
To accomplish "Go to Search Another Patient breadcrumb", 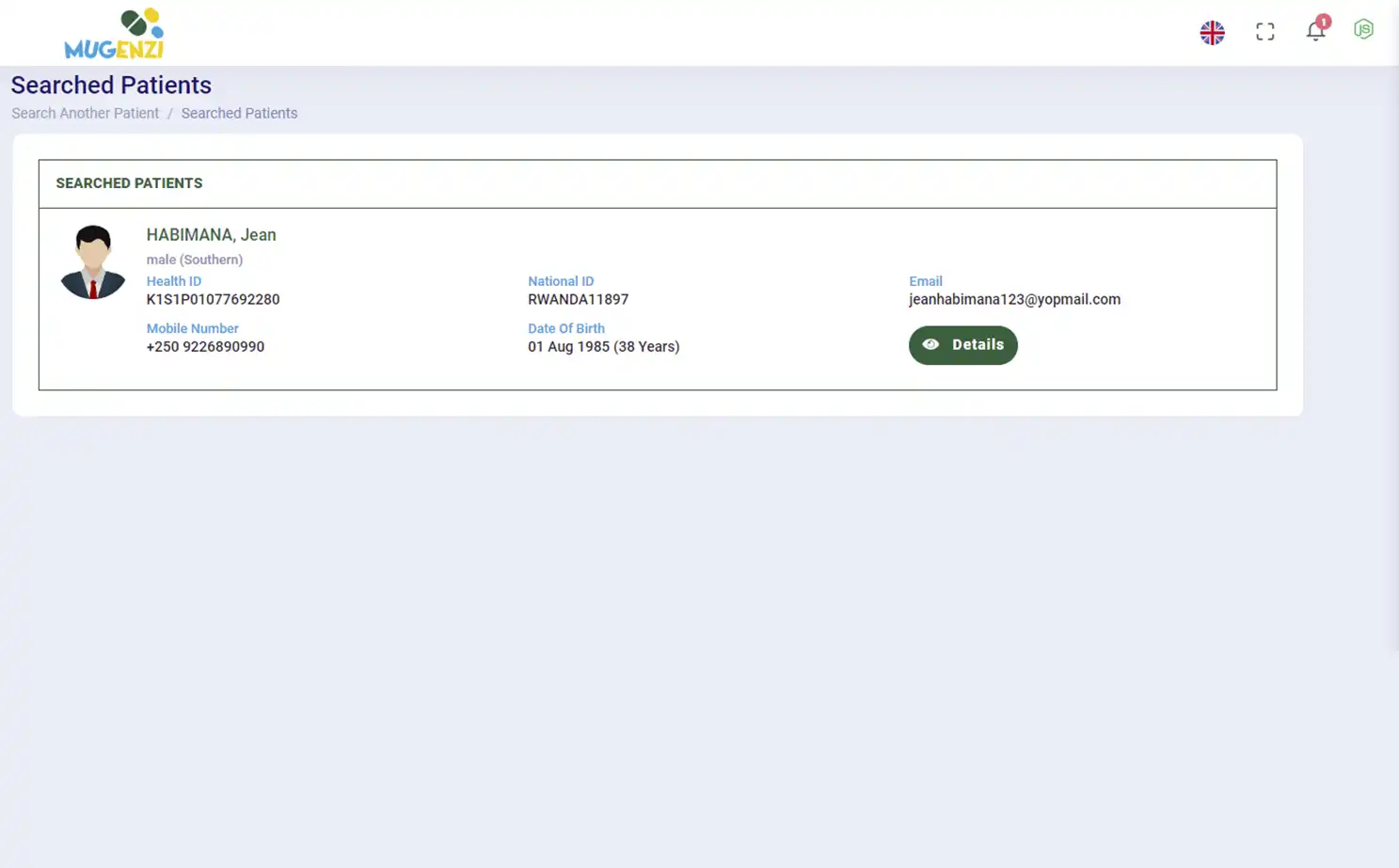I will [85, 113].
